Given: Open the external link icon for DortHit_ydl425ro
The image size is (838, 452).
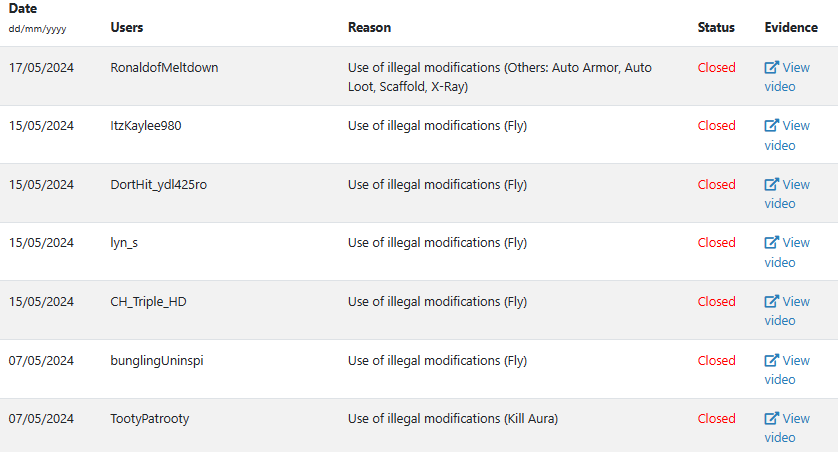Looking at the screenshot, I should [x=771, y=184].
